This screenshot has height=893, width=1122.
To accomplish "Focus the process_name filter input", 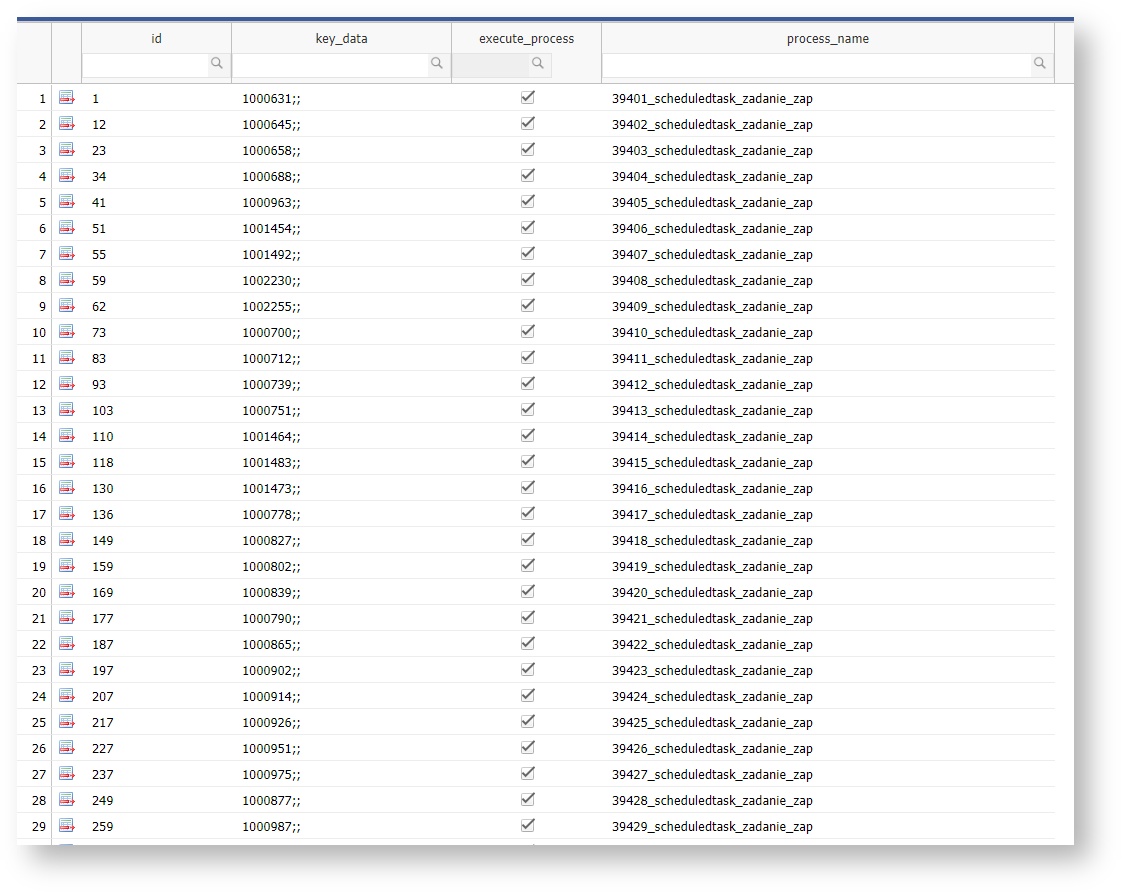I will click(816, 64).
